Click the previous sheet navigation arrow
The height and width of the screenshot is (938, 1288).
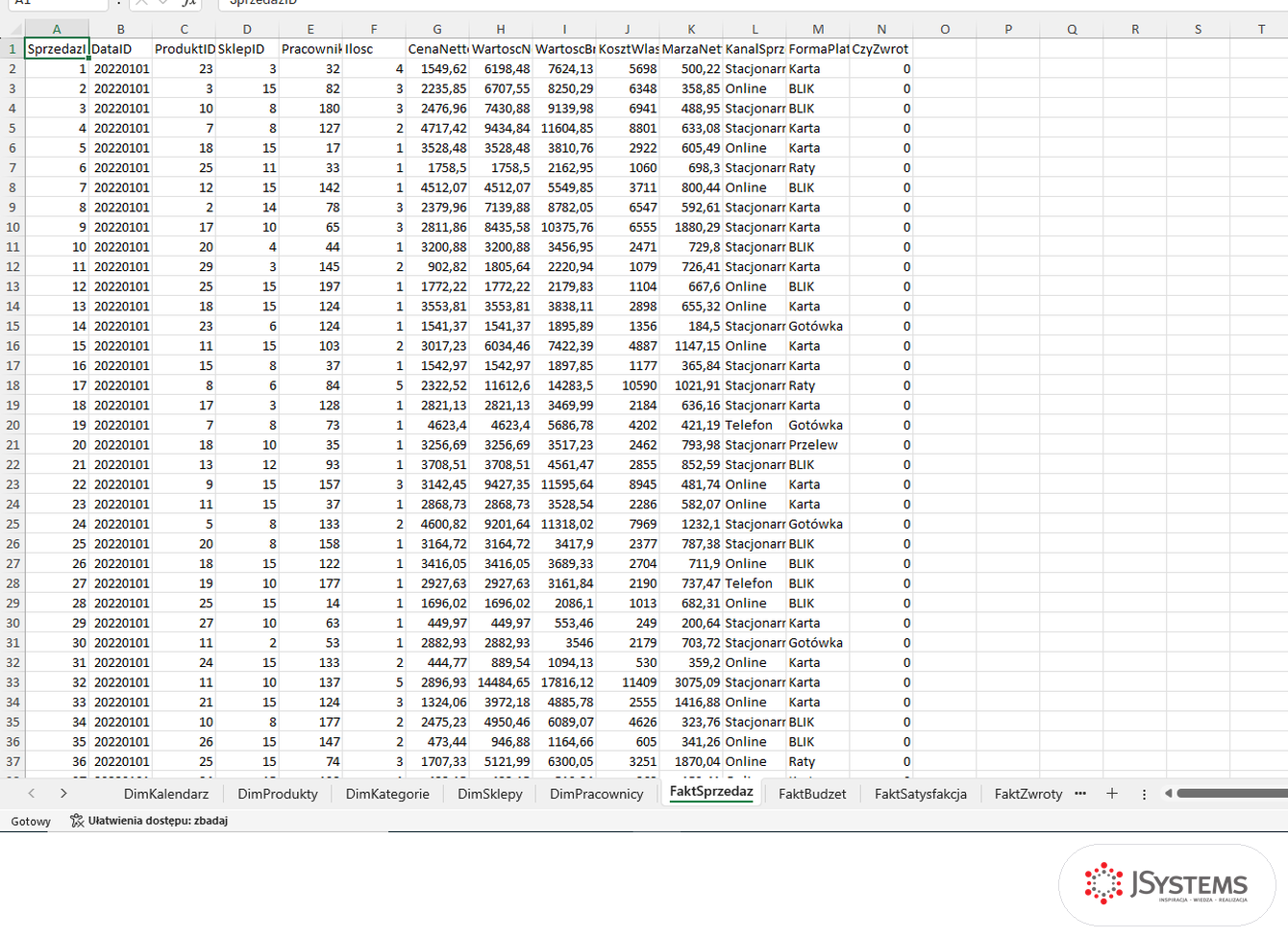click(x=32, y=794)
